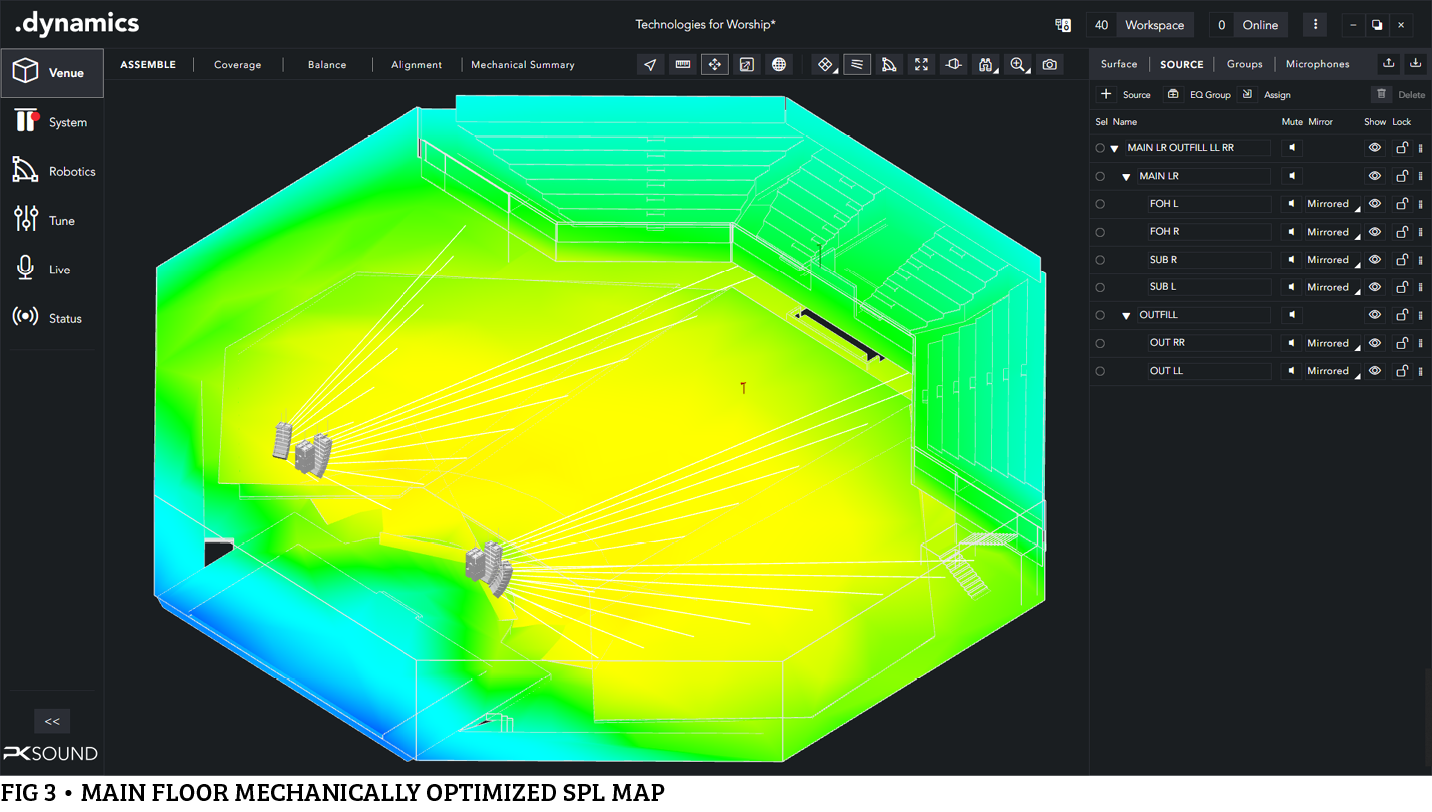Switch to the Coverage tab
1432x812 pixels.
237,65
